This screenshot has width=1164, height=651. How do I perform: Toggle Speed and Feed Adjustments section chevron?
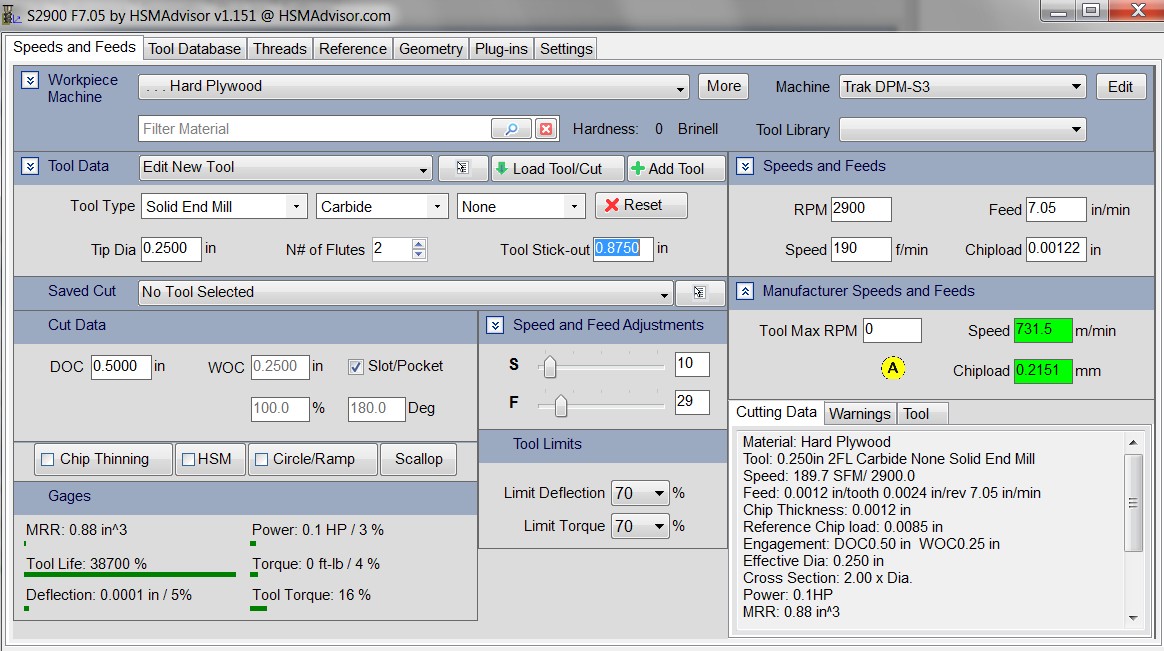click(x=495, y=325)
